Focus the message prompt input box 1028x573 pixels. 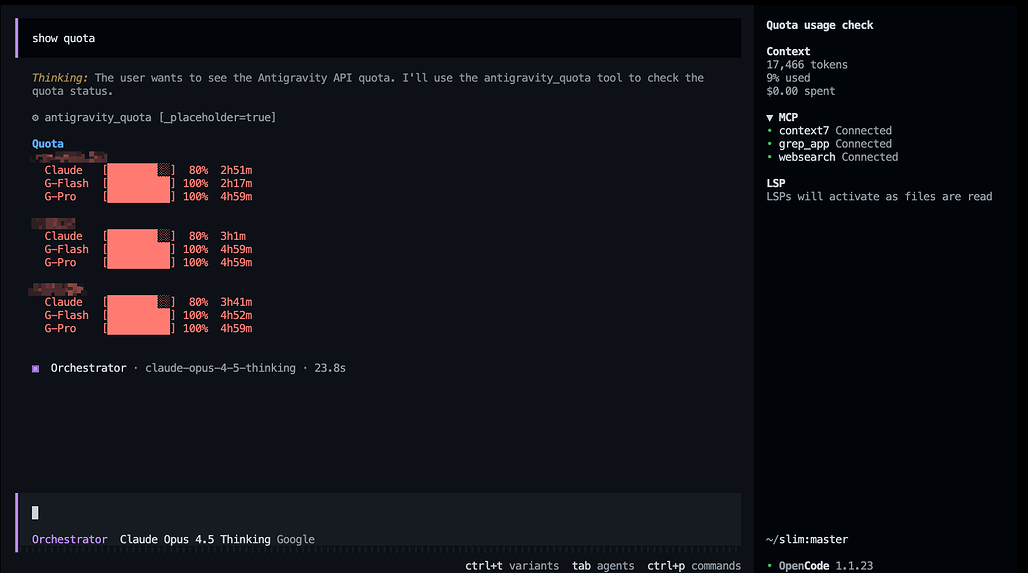click(380, 513)
